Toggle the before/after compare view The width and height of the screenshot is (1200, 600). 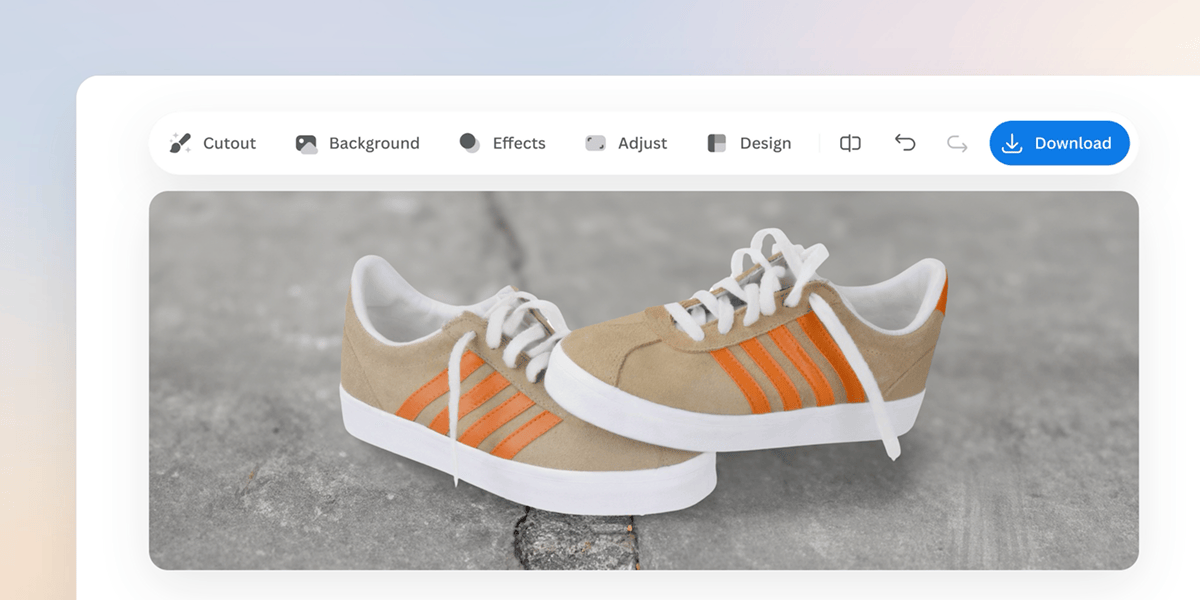coord(850,143)
